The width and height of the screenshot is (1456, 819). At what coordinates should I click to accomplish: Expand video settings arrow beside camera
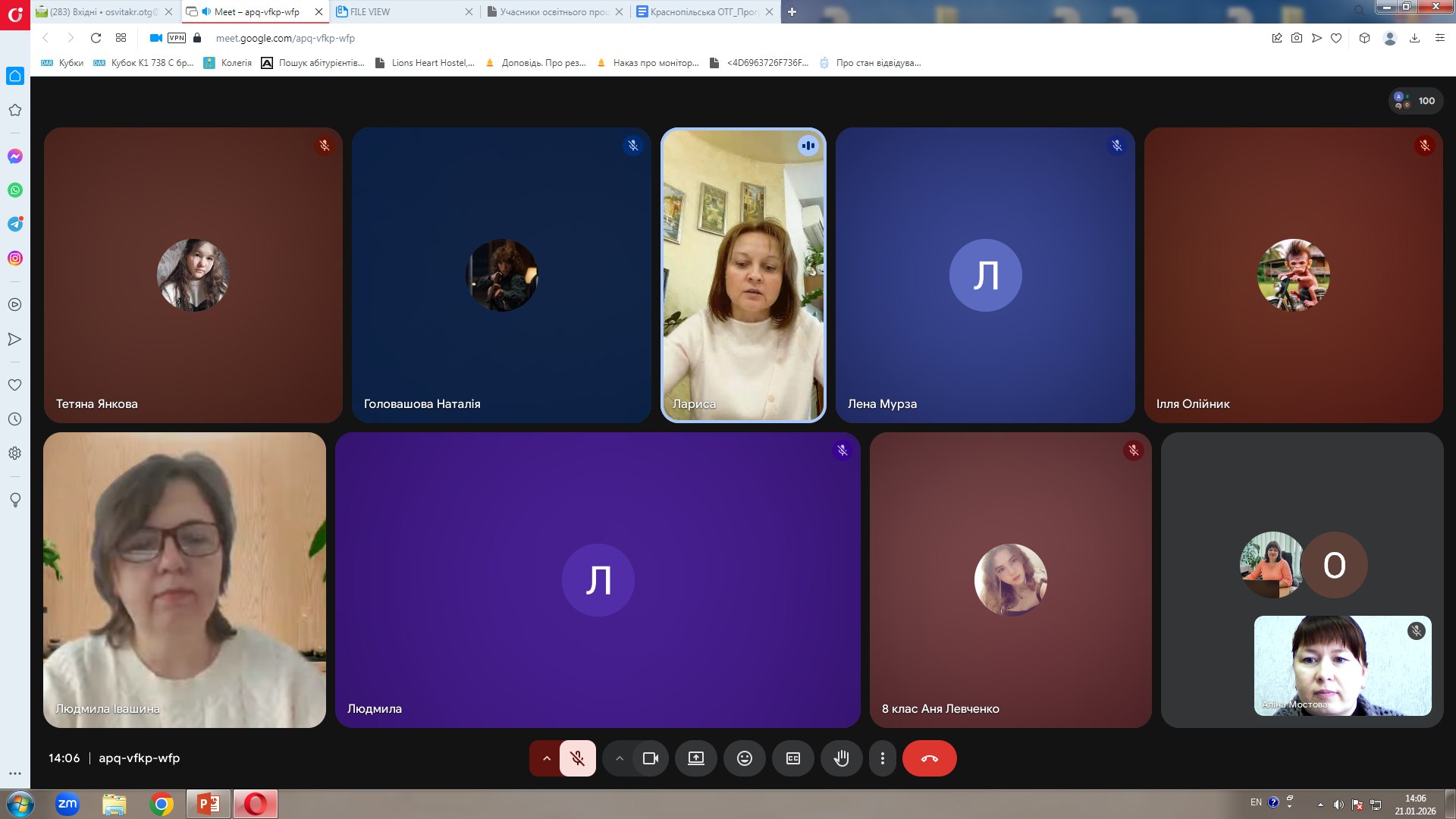(x=619, y=758)
